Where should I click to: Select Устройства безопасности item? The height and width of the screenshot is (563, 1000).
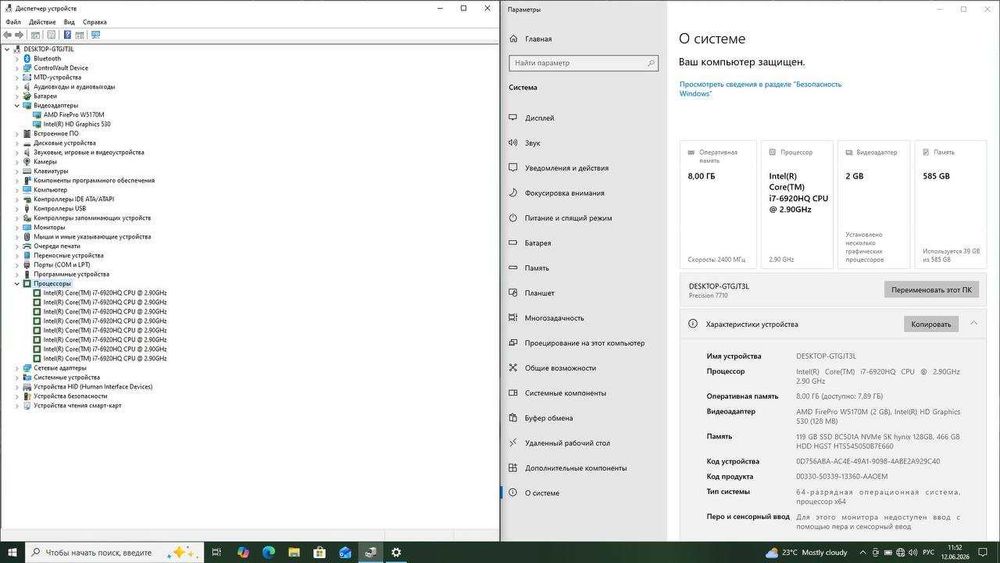(70, 396)
